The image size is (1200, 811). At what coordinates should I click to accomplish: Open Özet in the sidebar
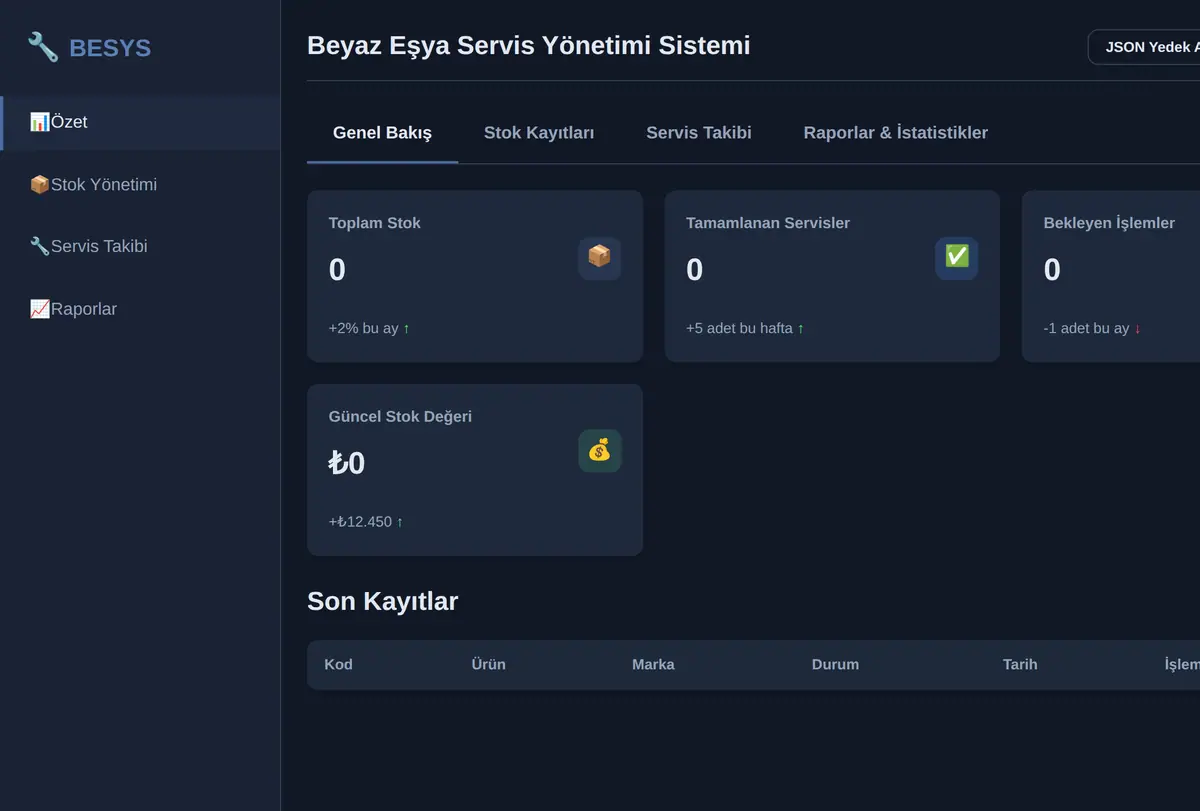(140, 123)
